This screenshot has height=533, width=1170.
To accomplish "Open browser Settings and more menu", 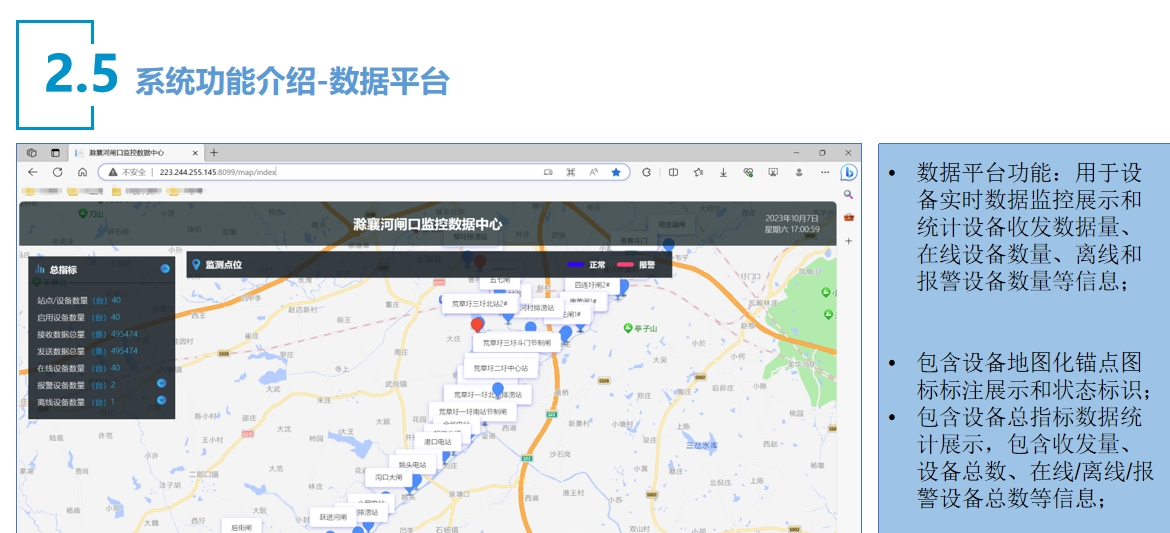I will click(824, 172).
